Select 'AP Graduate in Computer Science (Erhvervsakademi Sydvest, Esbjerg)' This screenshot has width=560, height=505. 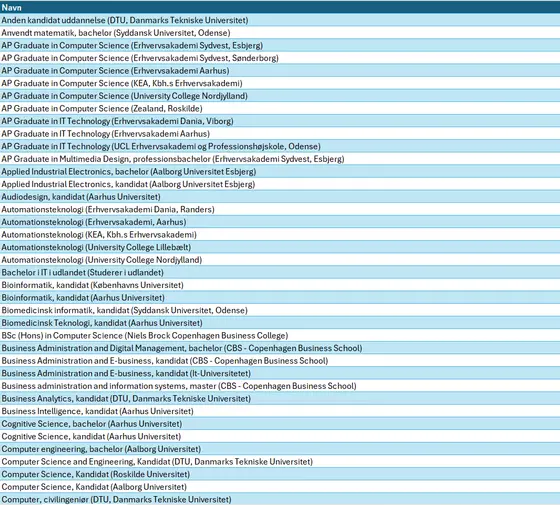point(280,45)
